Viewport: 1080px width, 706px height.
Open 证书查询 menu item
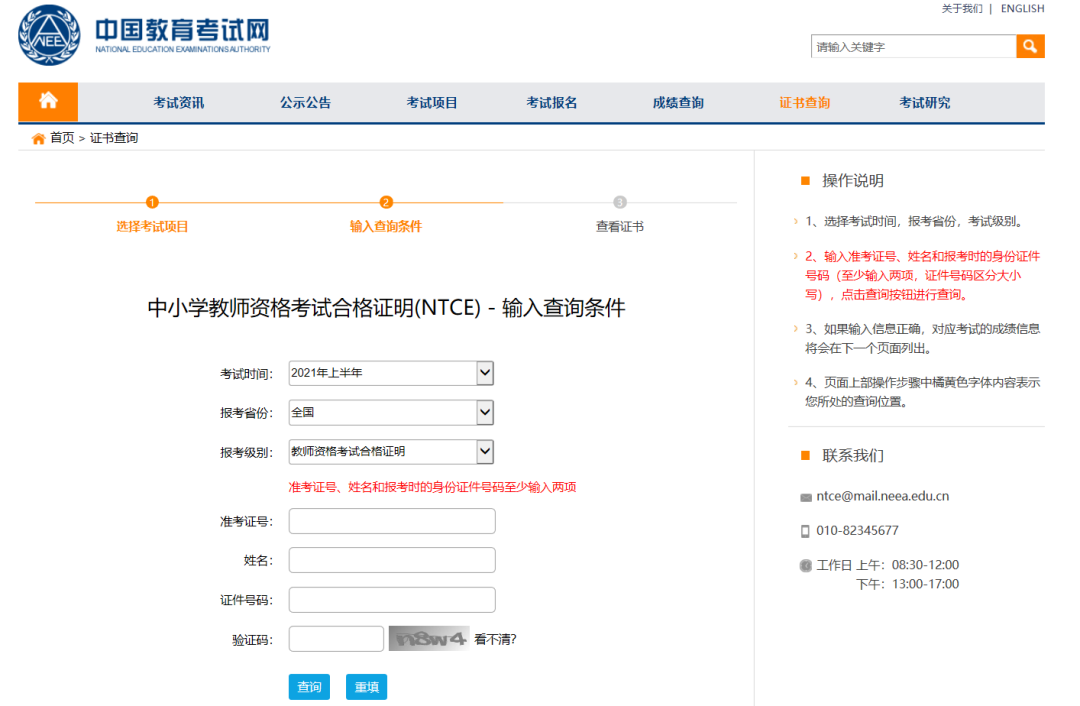804,103
